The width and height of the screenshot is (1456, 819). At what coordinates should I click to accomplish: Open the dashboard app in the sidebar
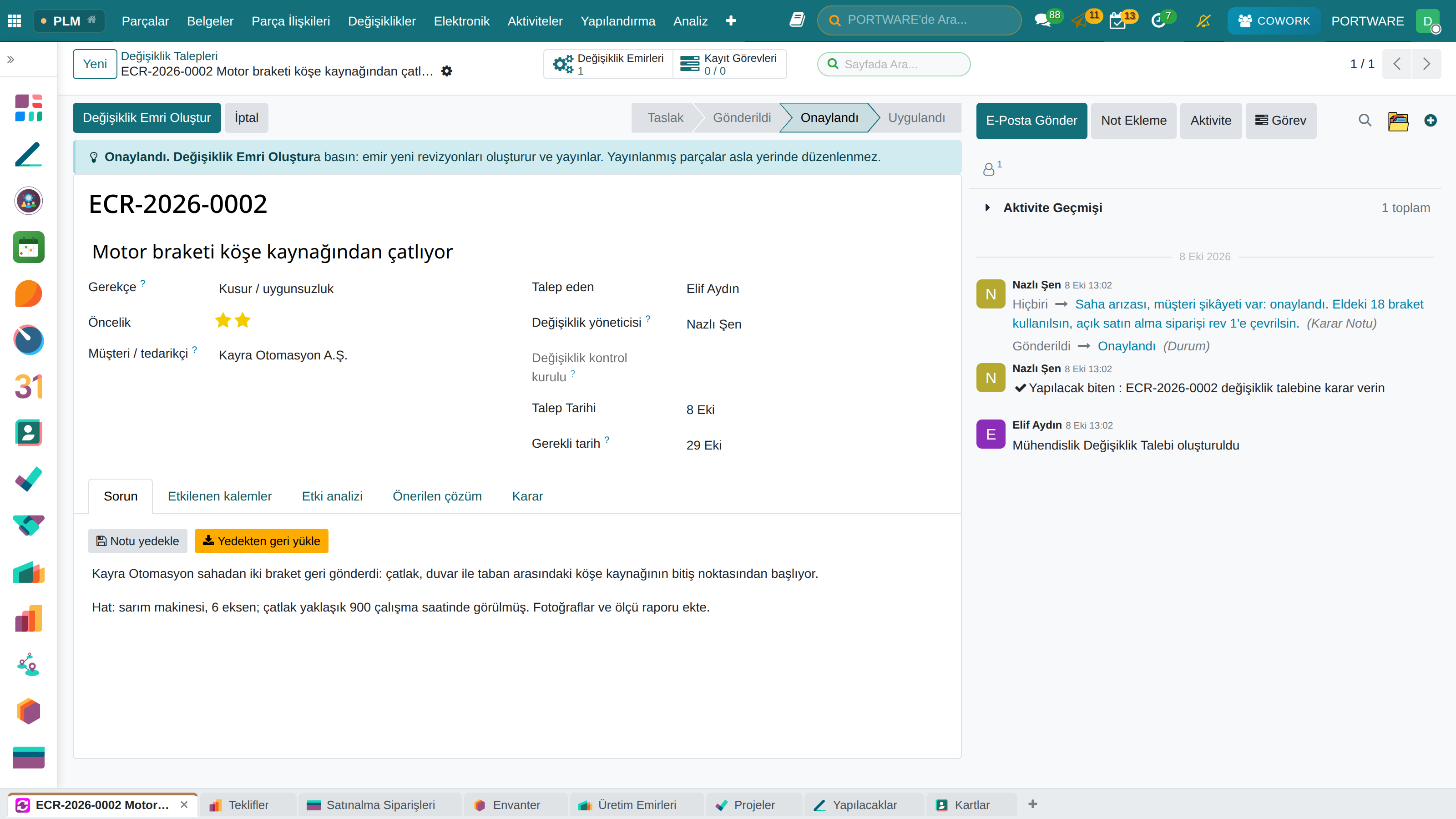point(28,108)
